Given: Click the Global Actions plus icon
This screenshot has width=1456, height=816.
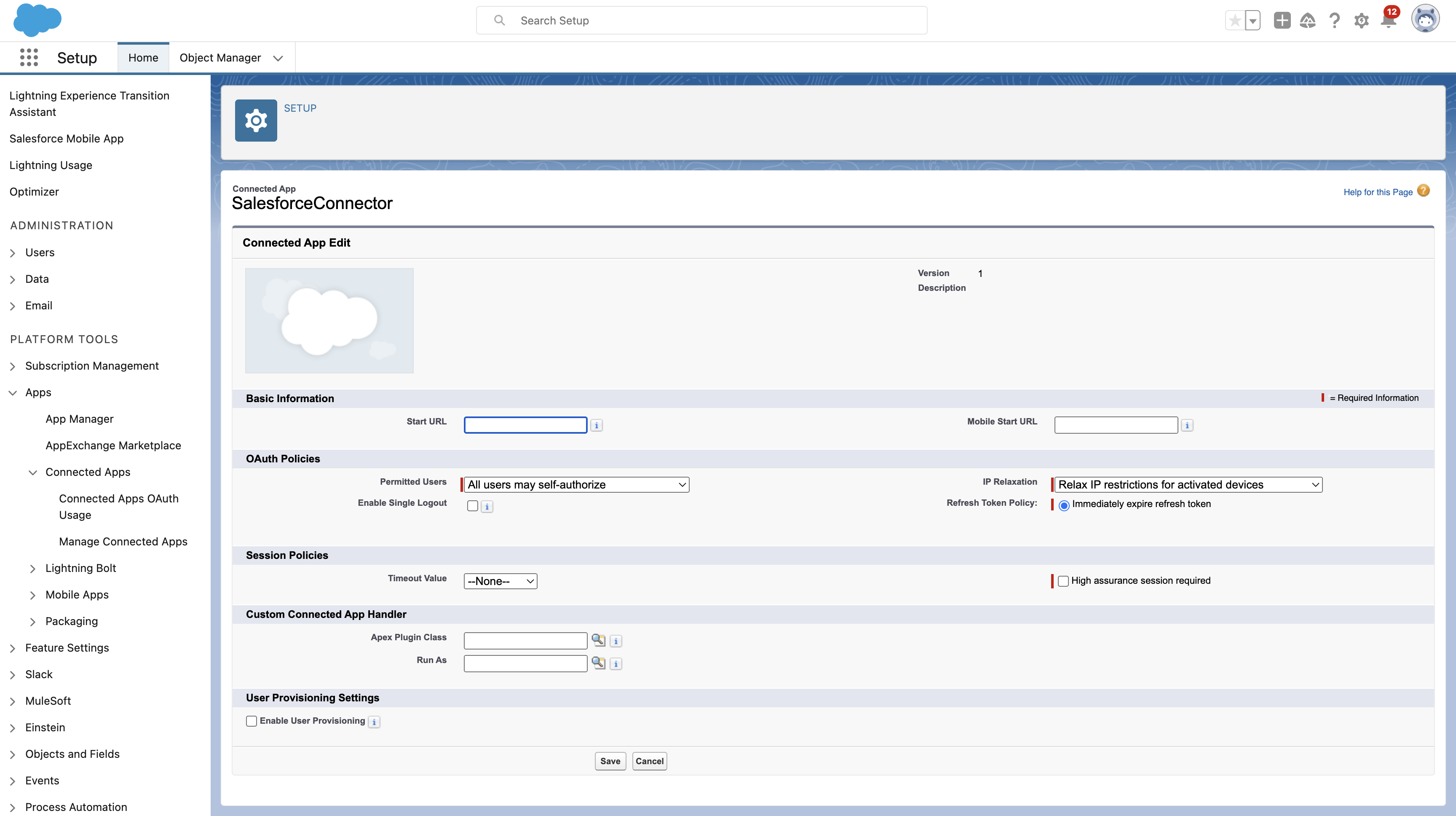Looking at the screenshot, I should pyautogui.click(x=1282, y=20).
